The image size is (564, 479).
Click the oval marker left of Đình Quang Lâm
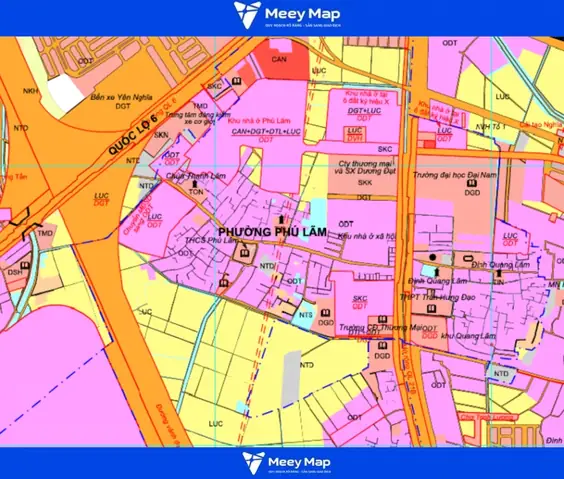point(469,257)
